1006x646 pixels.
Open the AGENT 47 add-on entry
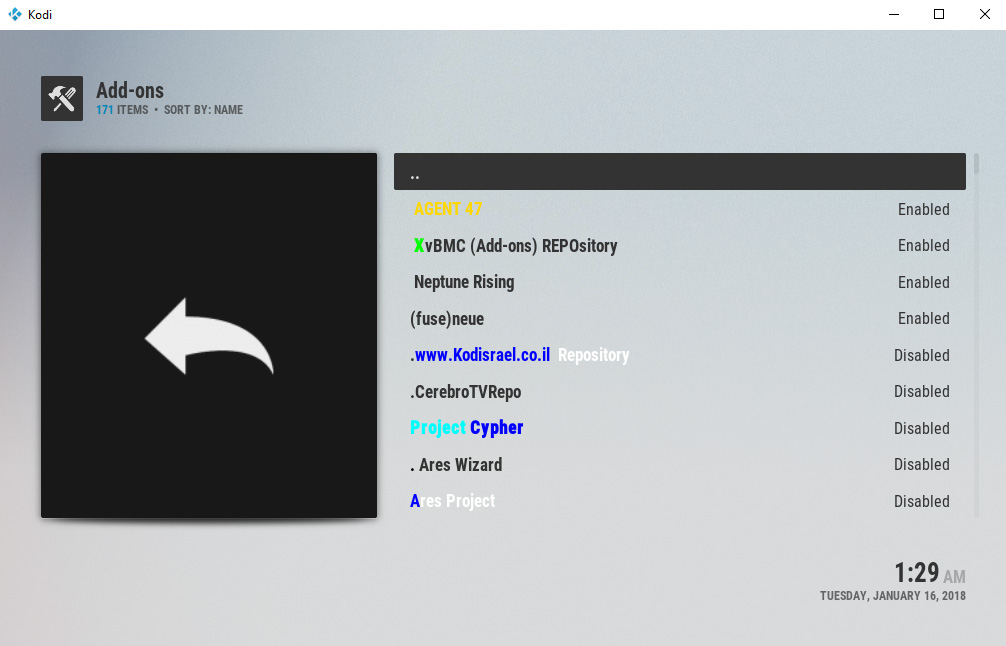[679, 209]
